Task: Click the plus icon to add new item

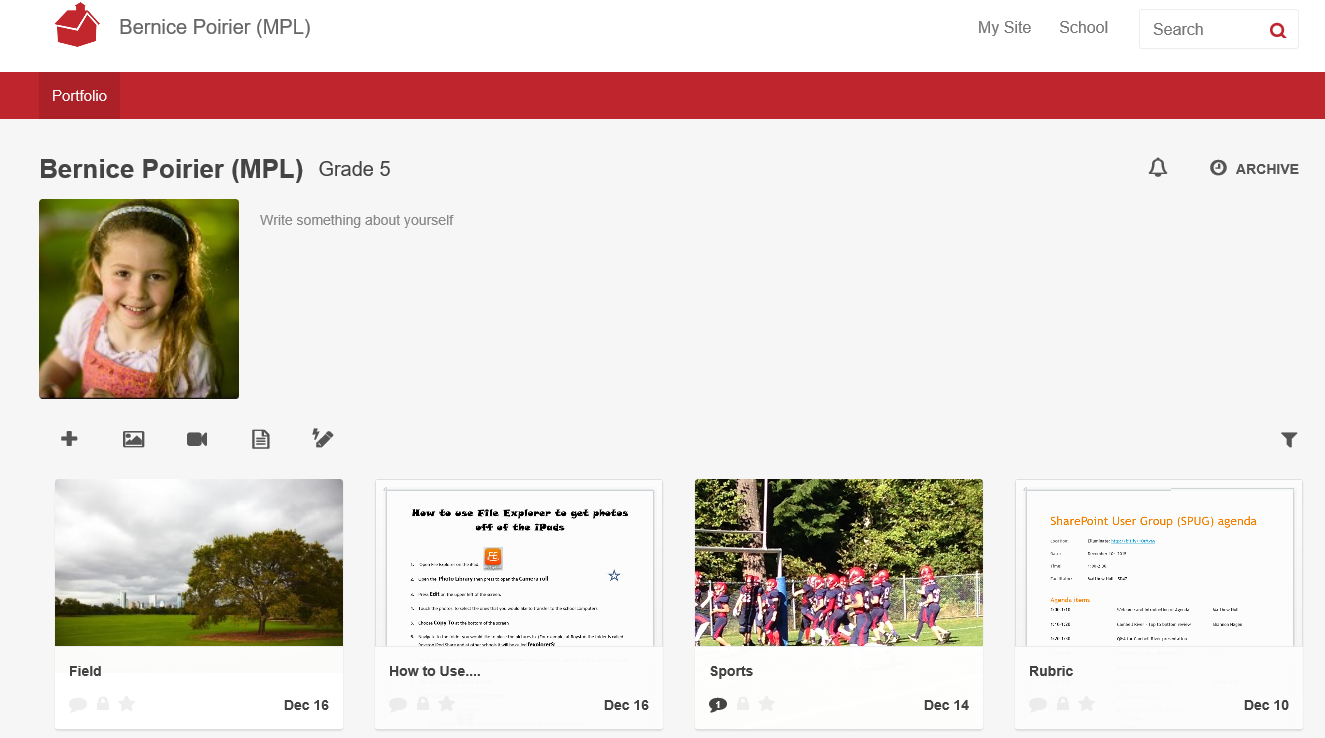Action: tap(69, 439)
